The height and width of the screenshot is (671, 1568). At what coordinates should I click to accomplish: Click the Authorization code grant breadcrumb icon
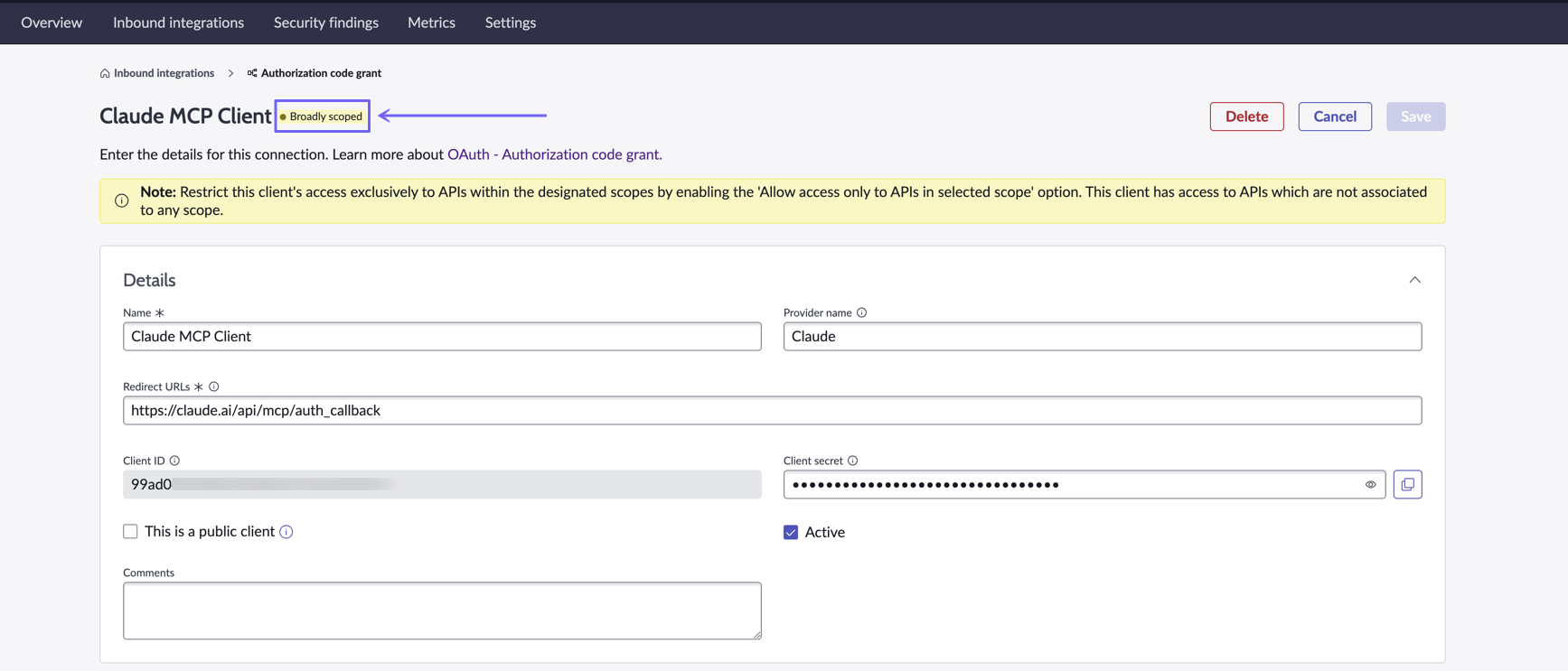click(x=252, y=73)
